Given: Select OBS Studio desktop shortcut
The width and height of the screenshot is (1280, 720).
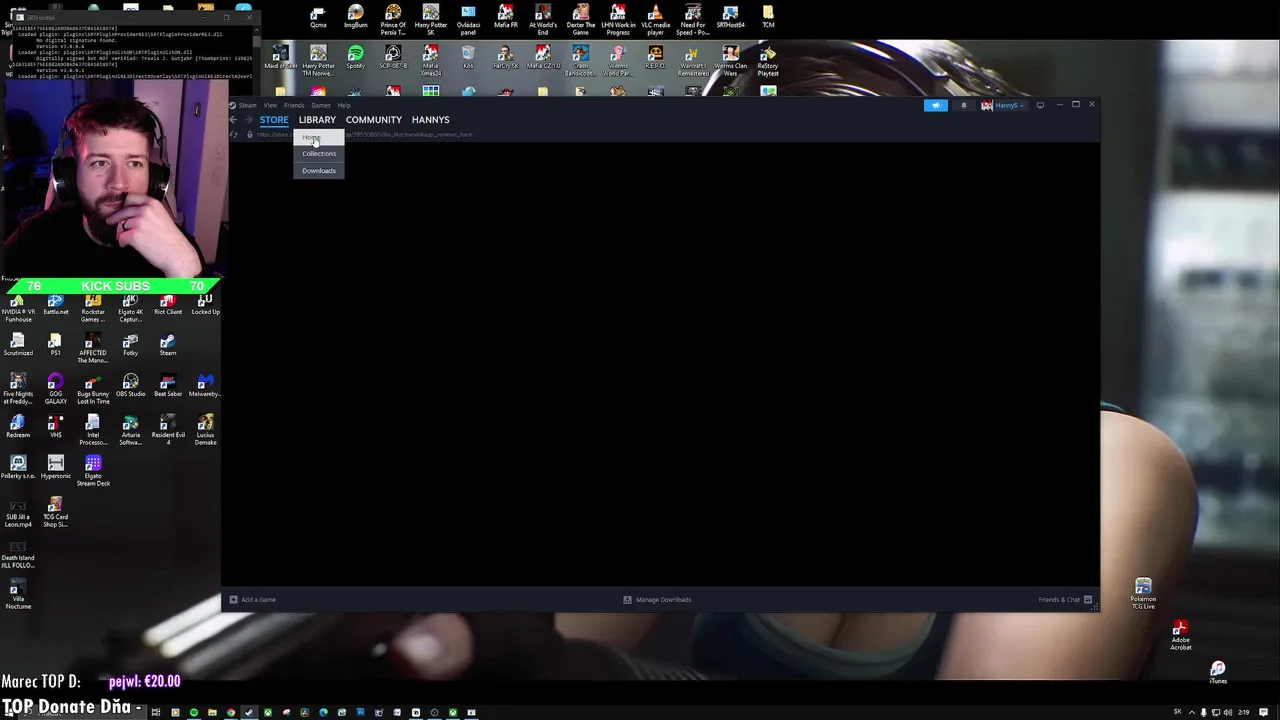Looking at the screenshot, I should click(130, 387).
